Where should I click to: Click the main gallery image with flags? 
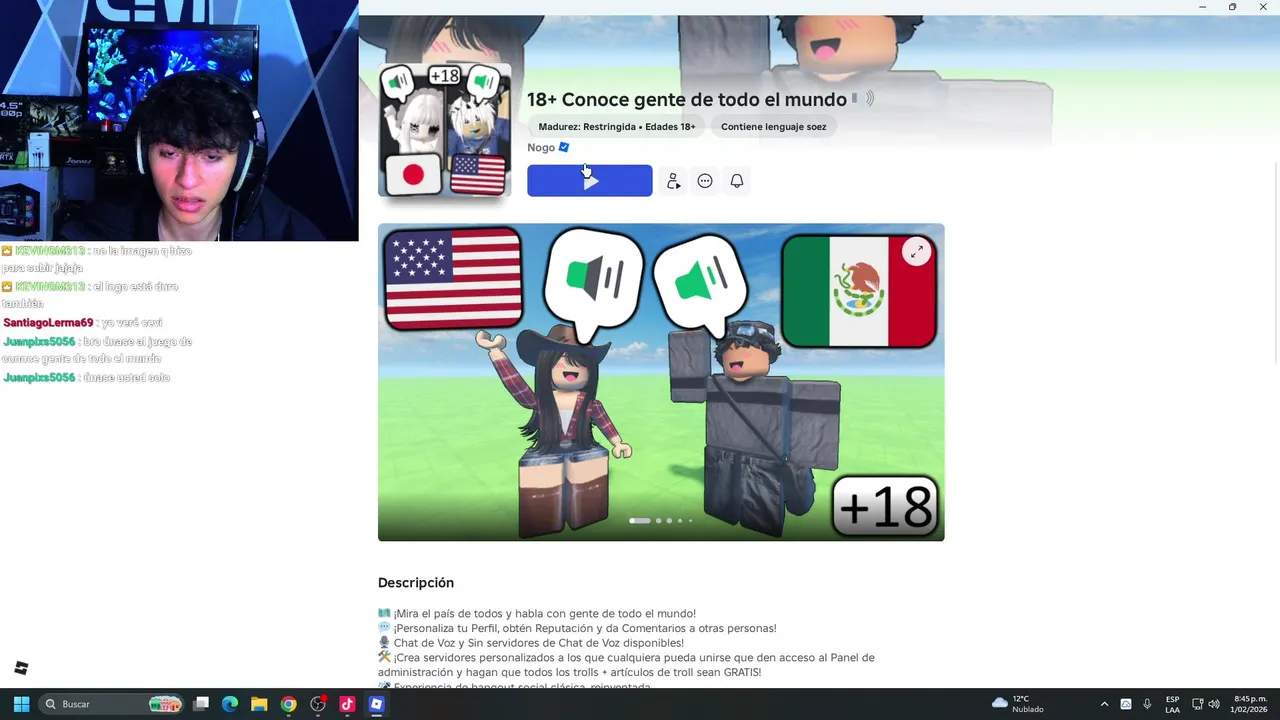click(x=661, y=382)
